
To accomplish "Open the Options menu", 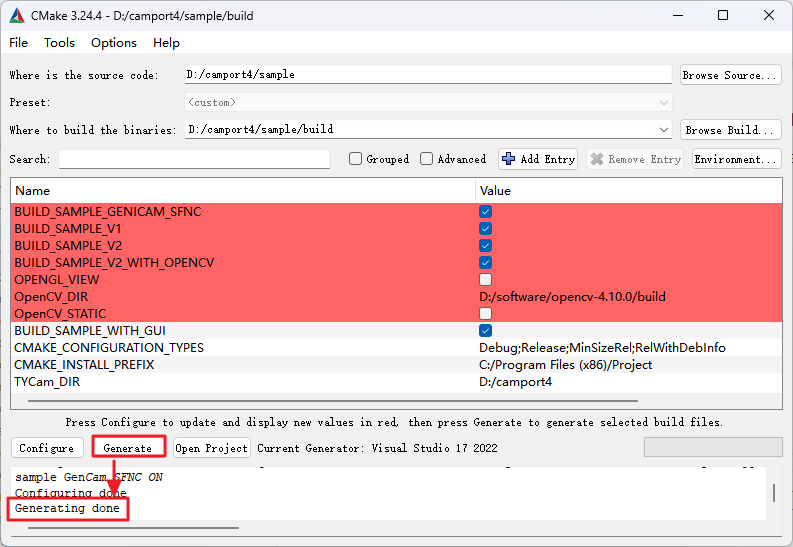I will pyautogui.click(x=114, y=43).
